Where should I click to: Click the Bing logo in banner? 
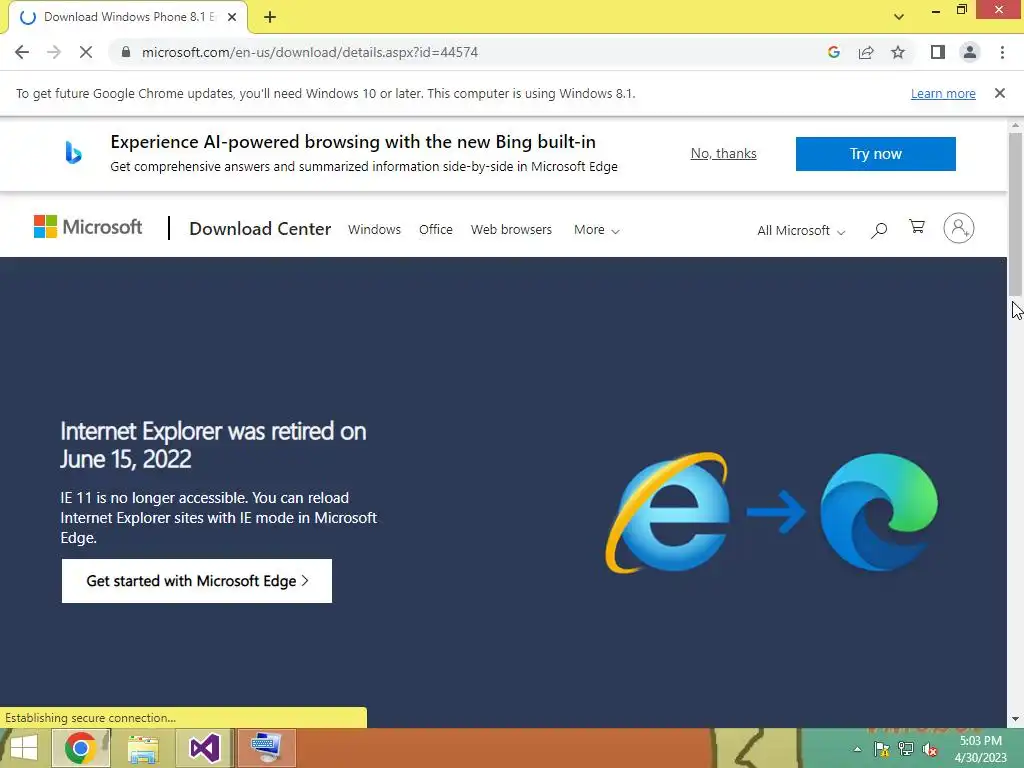pyautogui.click(x=73, y=153)
